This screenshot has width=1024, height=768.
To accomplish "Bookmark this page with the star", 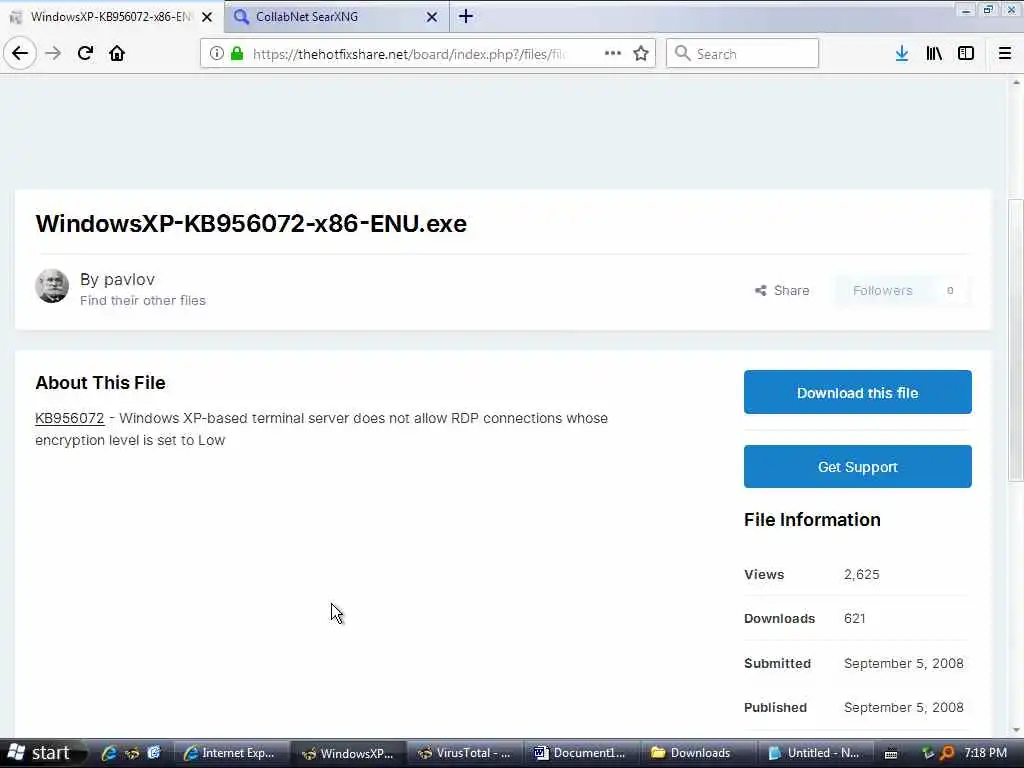I will pos(641,54).
